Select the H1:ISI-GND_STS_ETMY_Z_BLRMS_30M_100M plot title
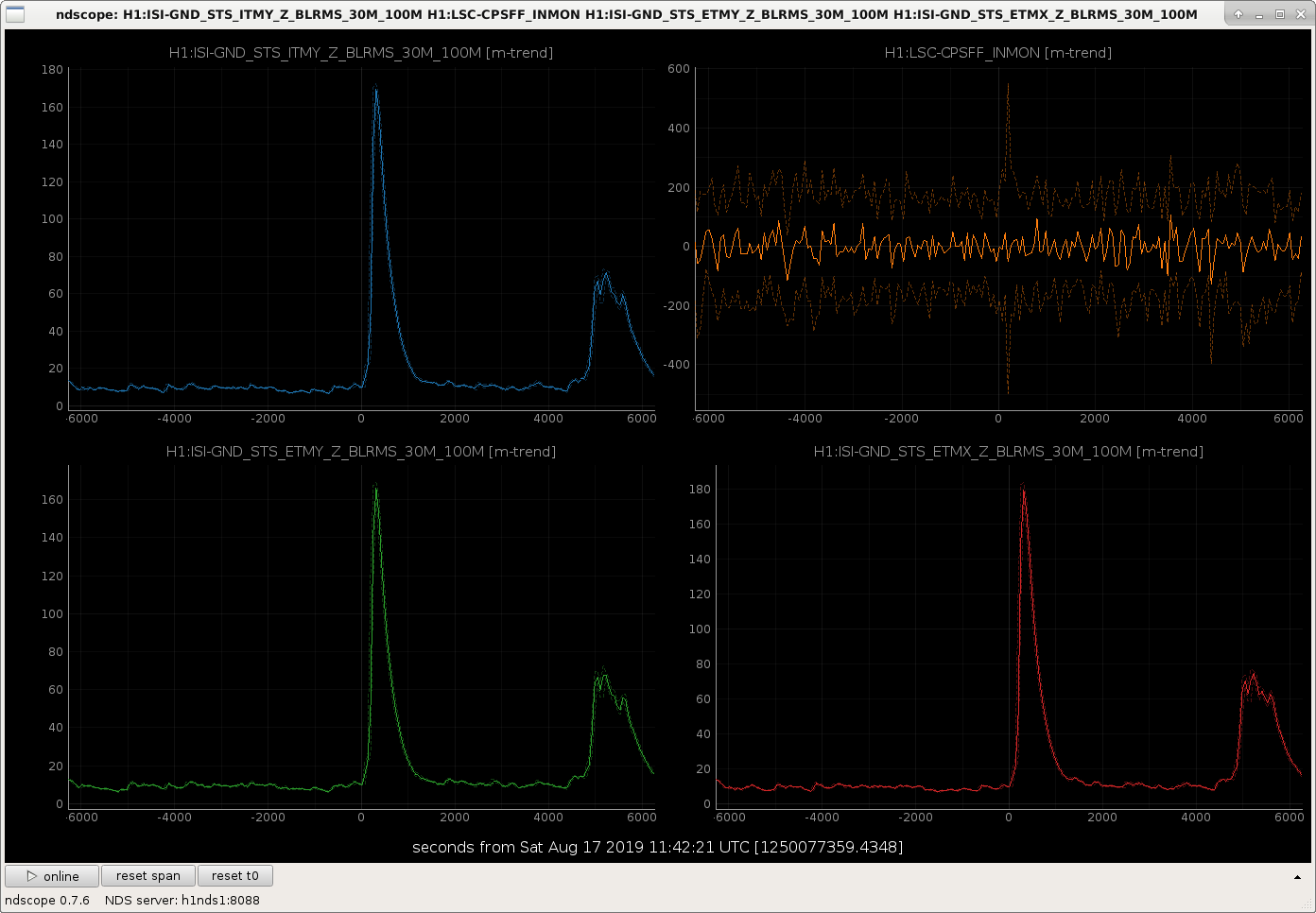This screenshot has height=913, width=1316. [x=361, y=452]
